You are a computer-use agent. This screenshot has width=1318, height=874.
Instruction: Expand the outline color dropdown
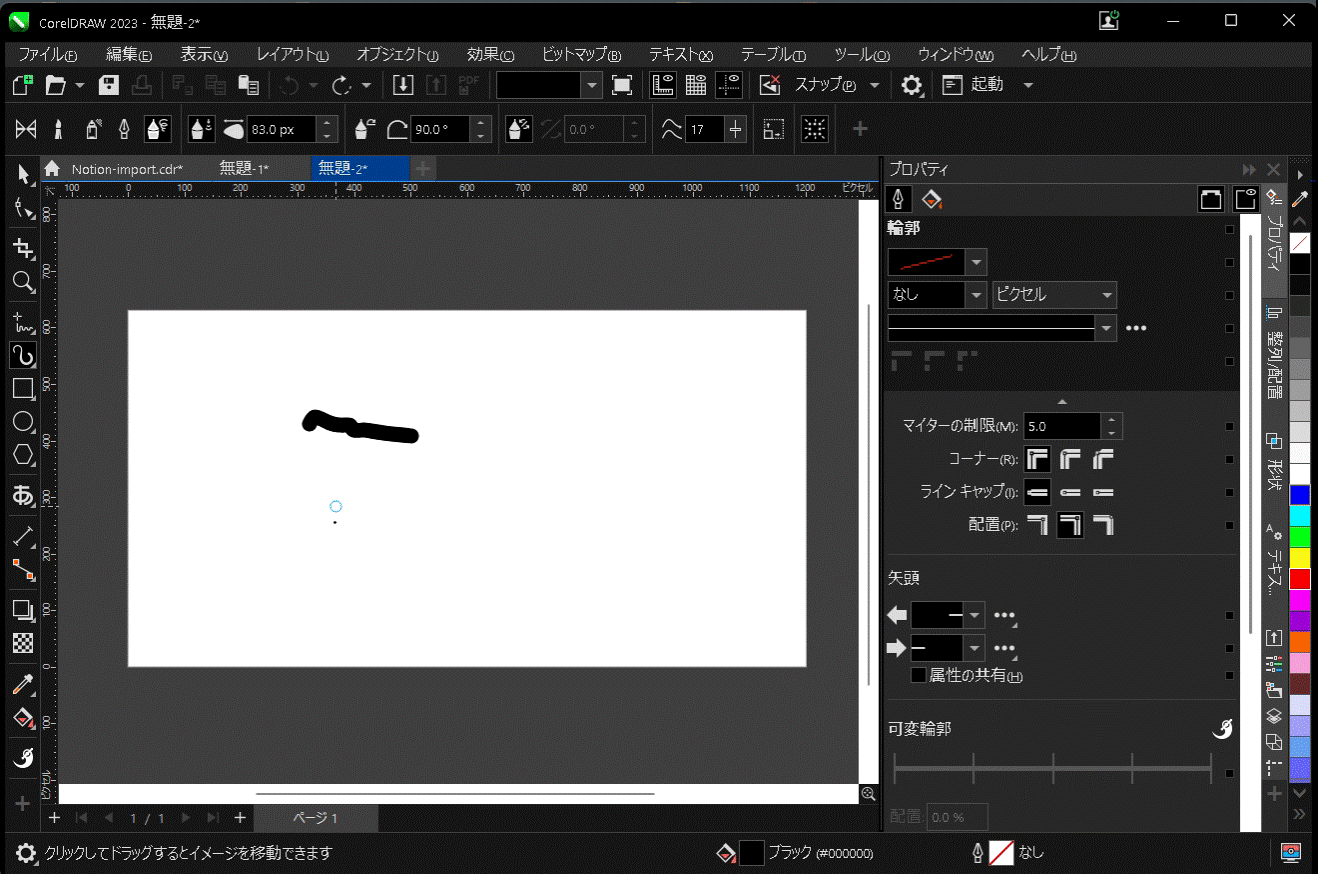tap(977, 262)
